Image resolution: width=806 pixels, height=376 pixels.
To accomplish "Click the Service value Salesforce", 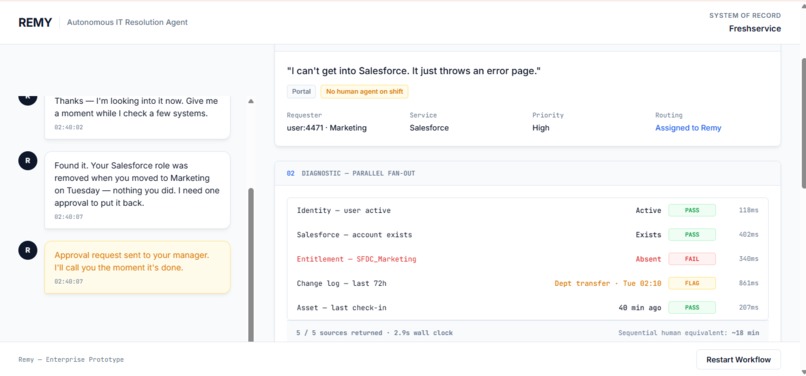I will pos(429,128).
